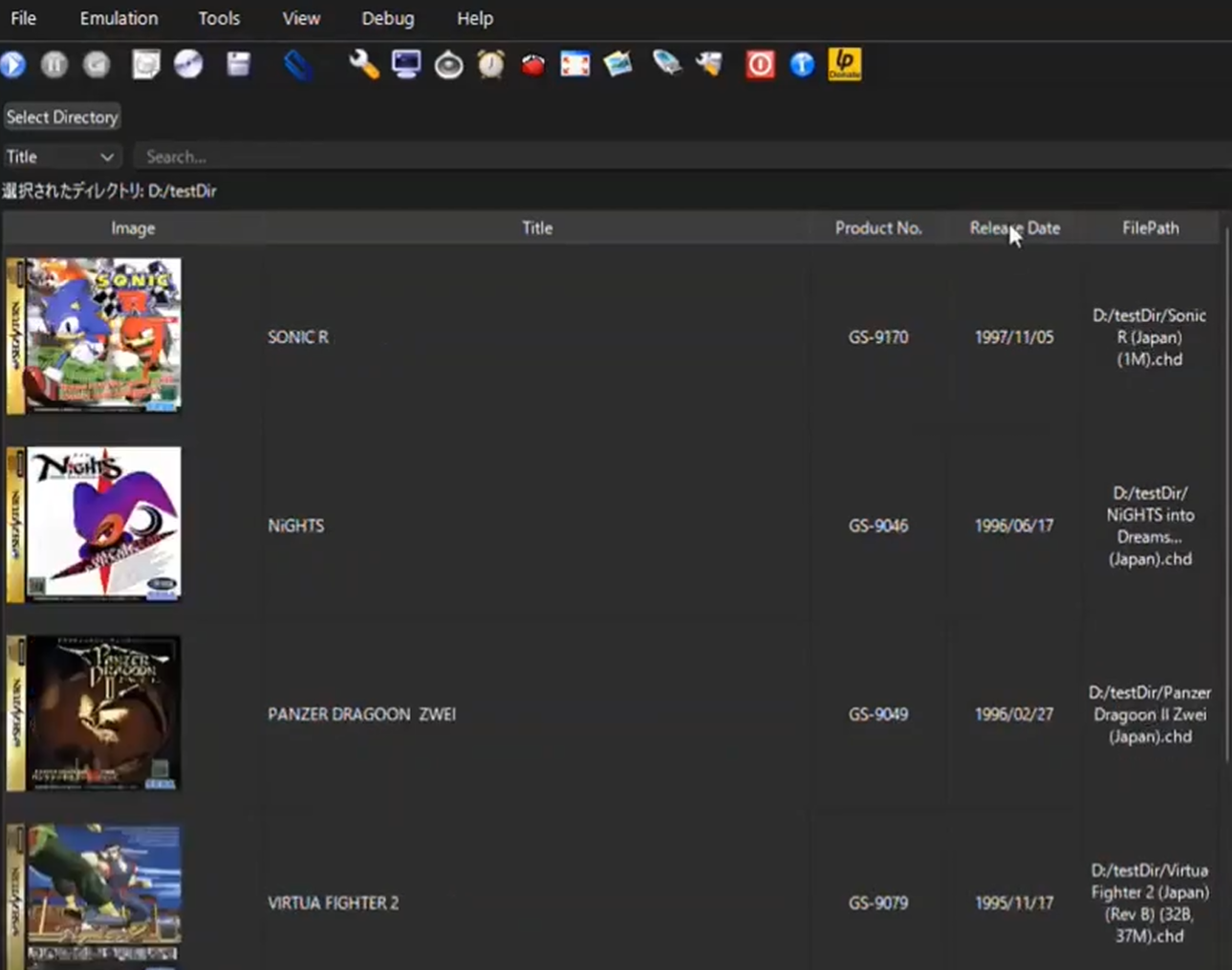The image size is (1232, 970).
Task: Click the blue tape ribbon icon
Action: click(298, 64)
